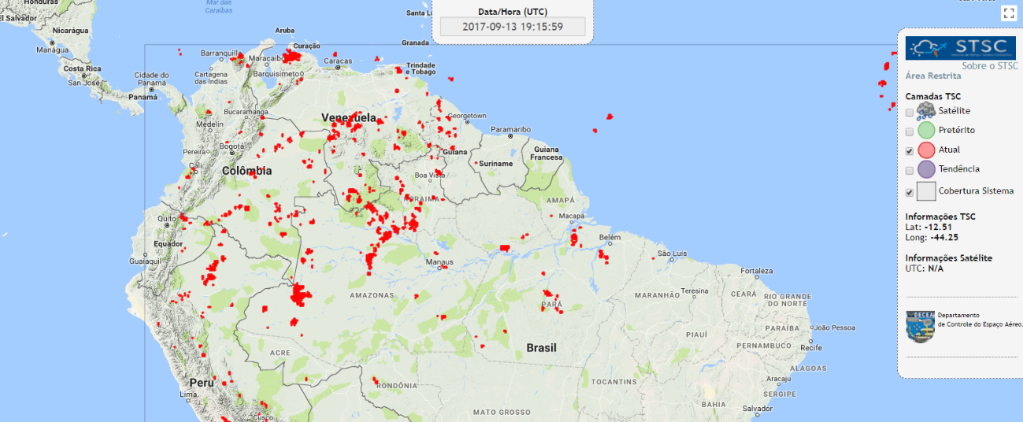Uncheck the Atual layer checkbox
The width and height of the screenshot is (1023, 422).
[909, 151]
